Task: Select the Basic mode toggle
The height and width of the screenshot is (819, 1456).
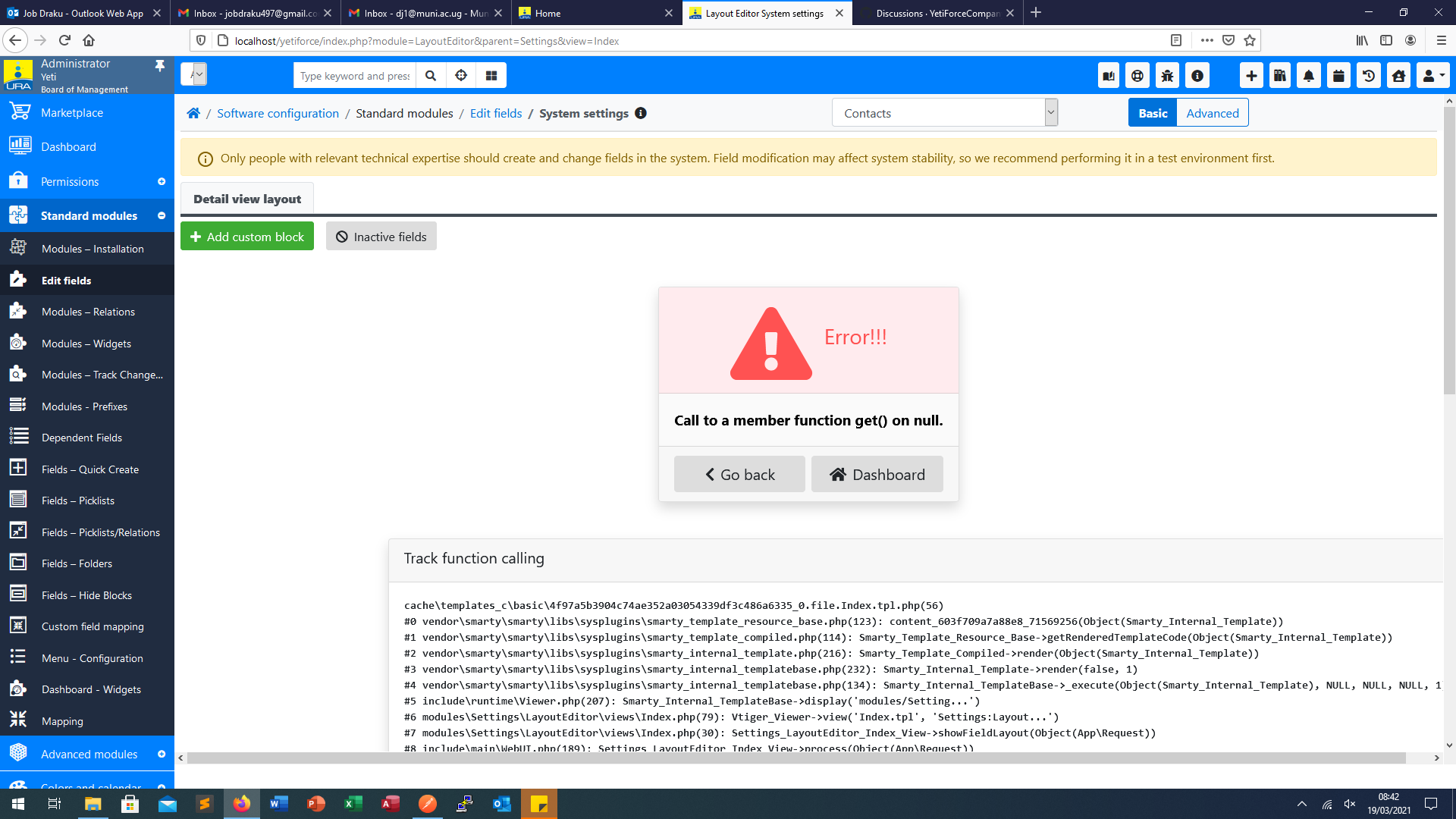Action: [x=1153, y=113]
